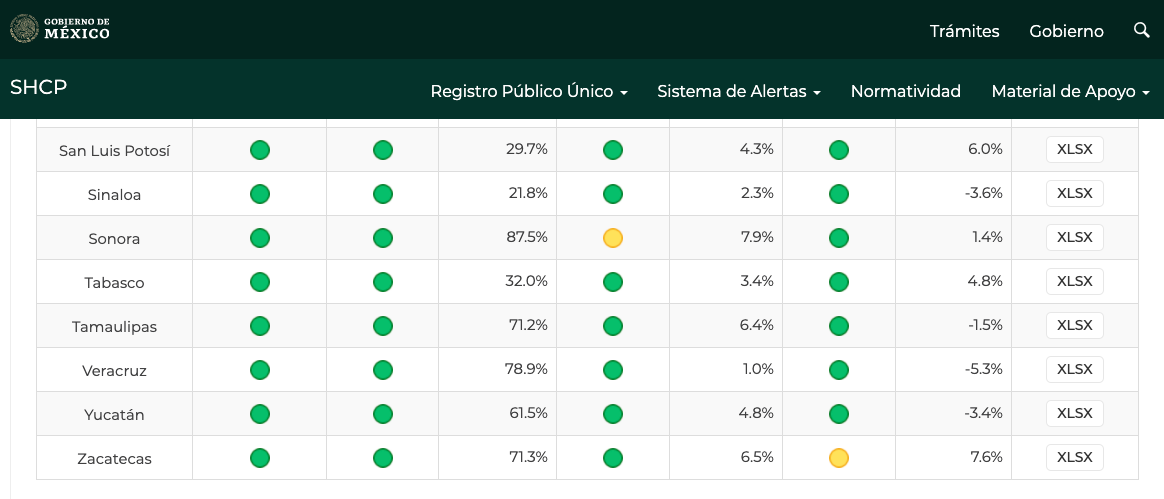Click Tamaulipas' green dot next to 6.4%
The image size is (1164, 499).
(x=839, y=326)
